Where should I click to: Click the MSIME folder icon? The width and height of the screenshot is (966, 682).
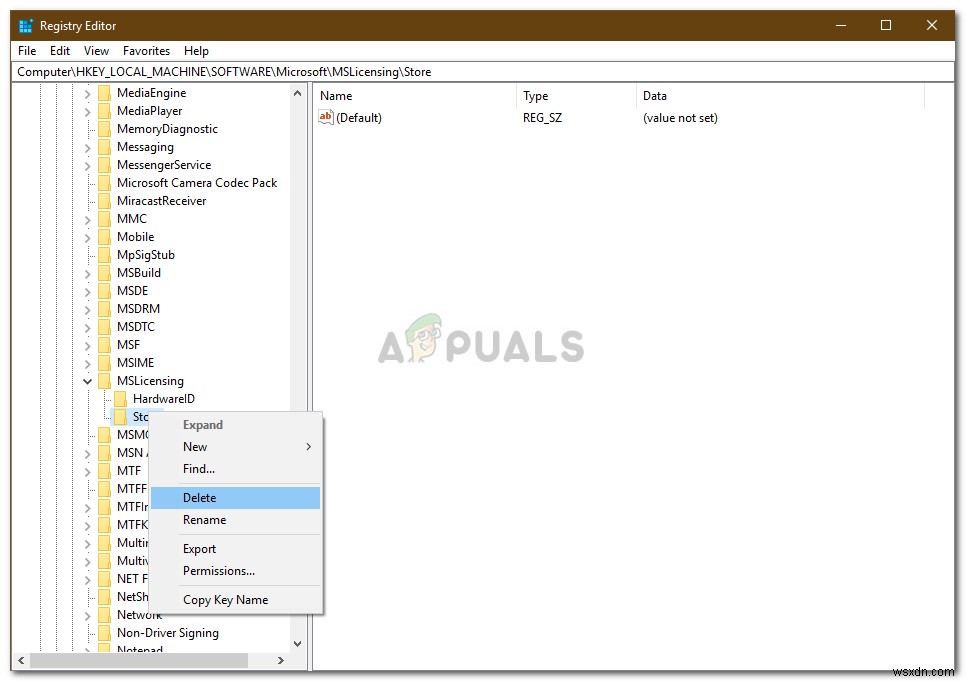pos(105,363)
